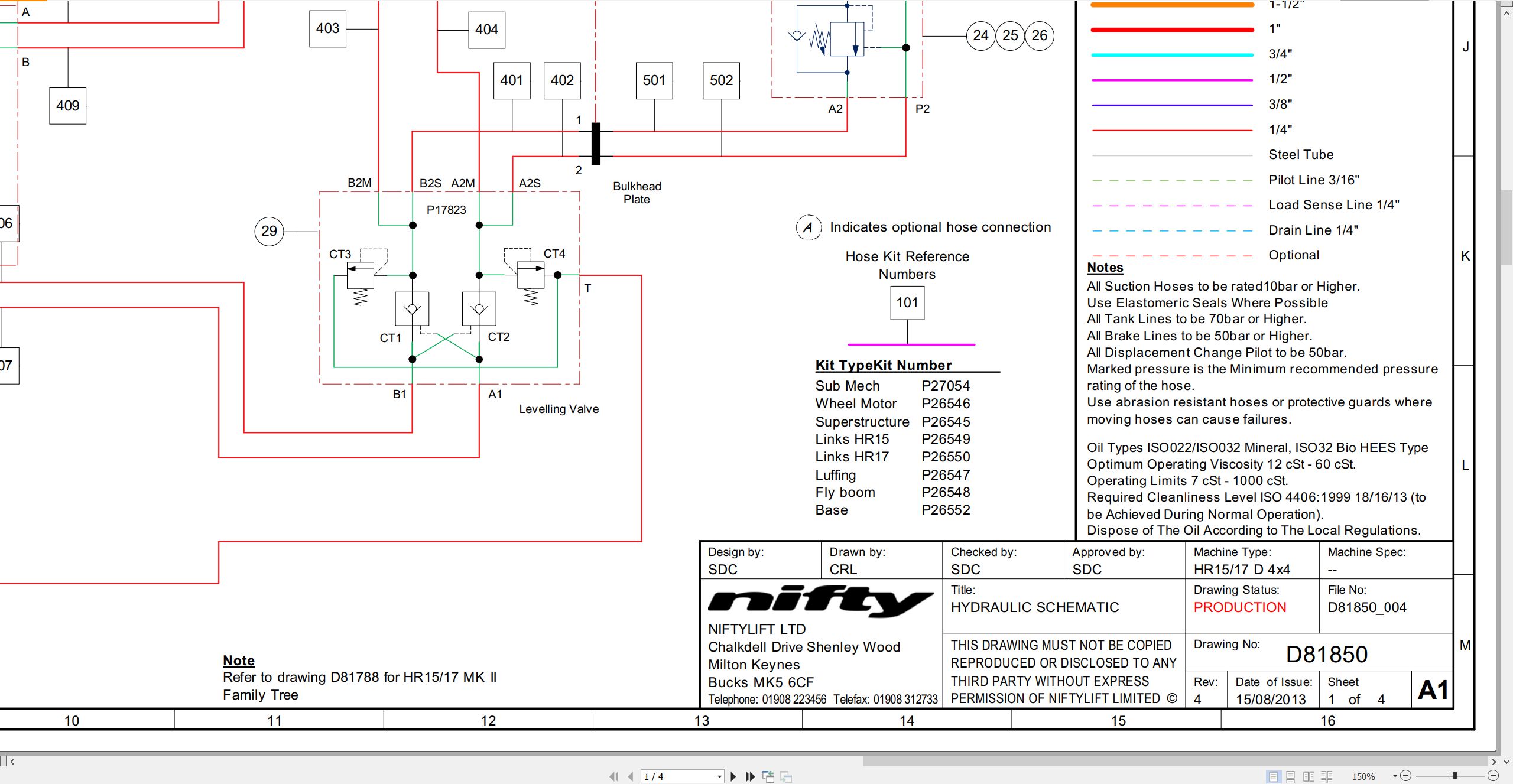Image resolution: width=1513 pixels, height=784 pixels.
Task: Click the hose kit example box 101
Action: coord(907,303)
